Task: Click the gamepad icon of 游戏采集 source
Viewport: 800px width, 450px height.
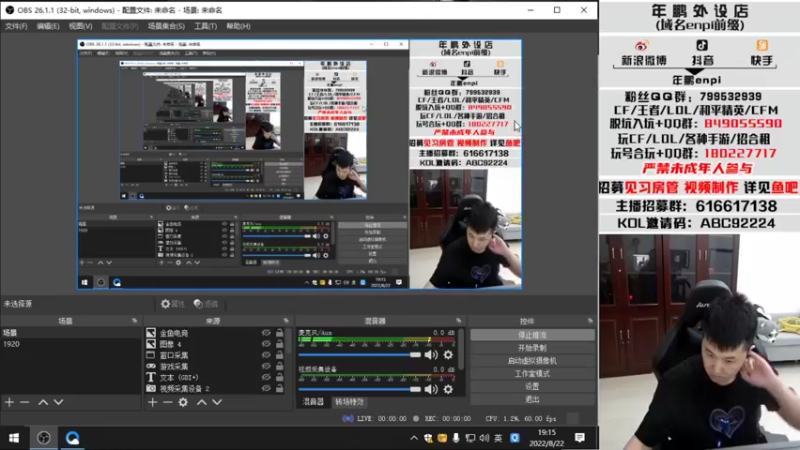Action: click(151, 366)
